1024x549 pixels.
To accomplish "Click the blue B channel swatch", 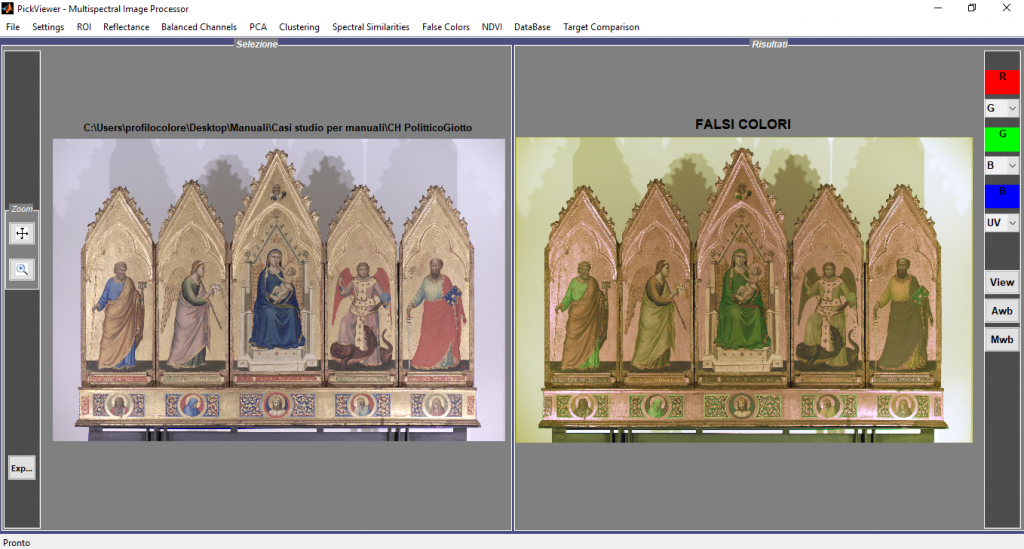I will coord(1002,196).
